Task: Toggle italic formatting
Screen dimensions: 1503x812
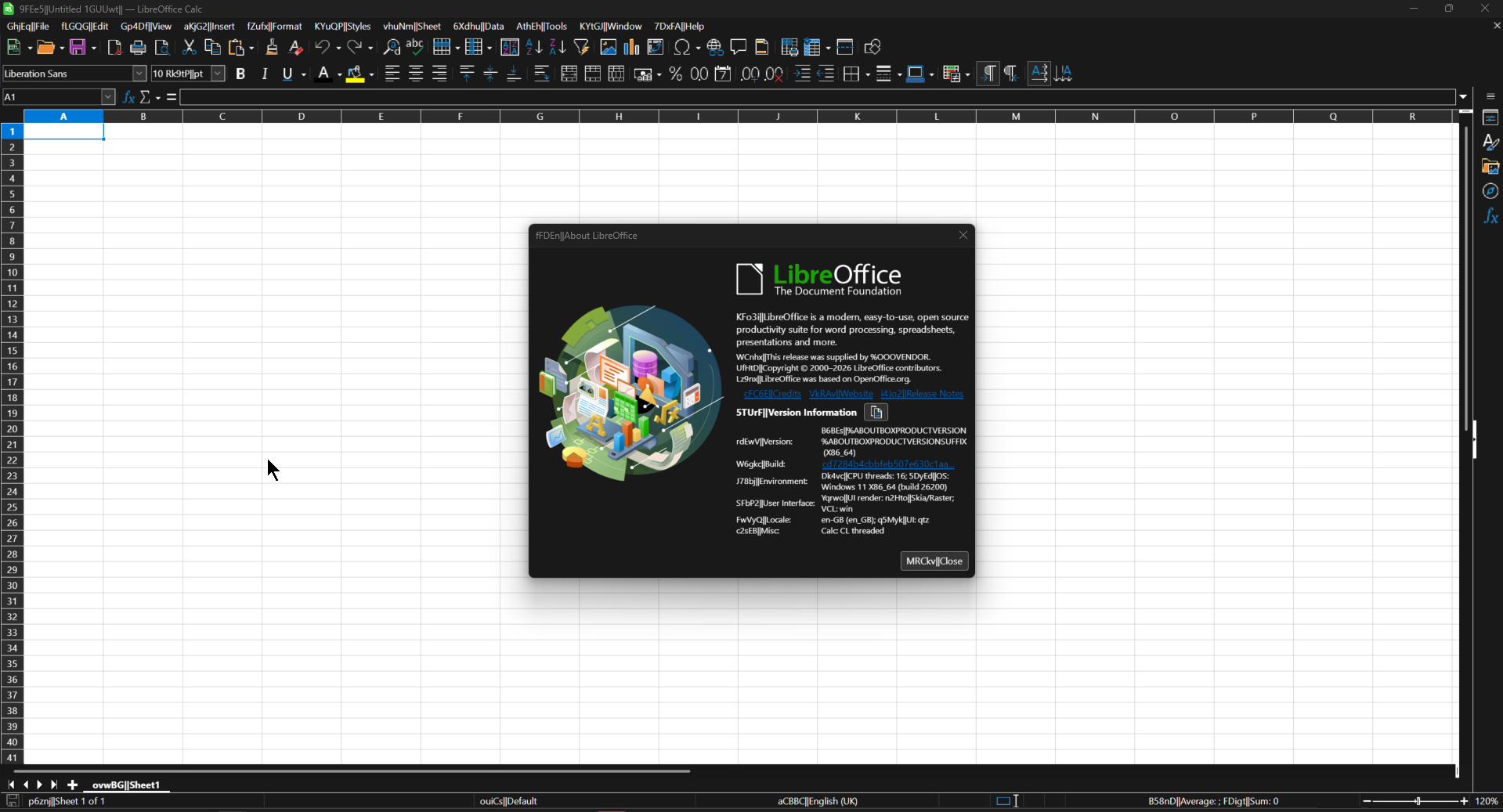Action: [x=265, y=74]
